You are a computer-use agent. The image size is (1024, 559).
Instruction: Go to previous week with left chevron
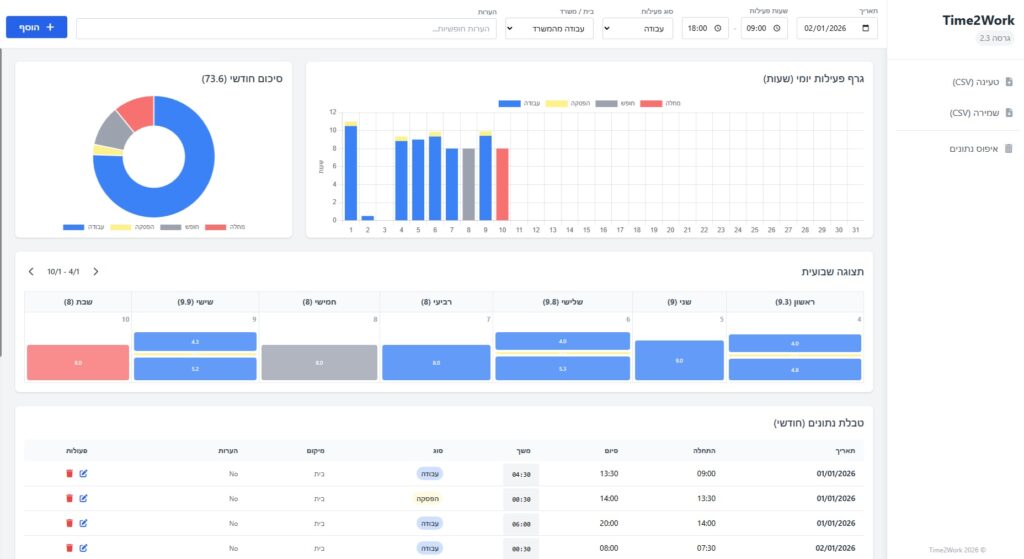point(31,271)
